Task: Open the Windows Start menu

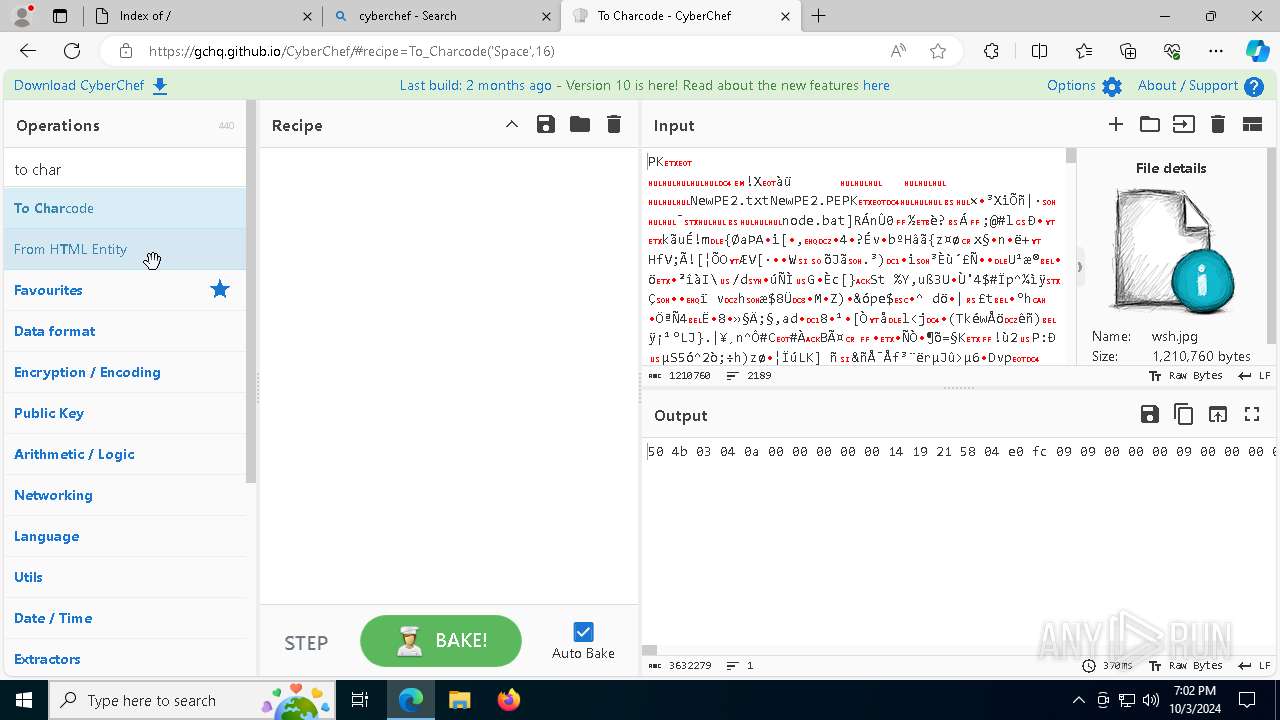Action: coord(24,700)
